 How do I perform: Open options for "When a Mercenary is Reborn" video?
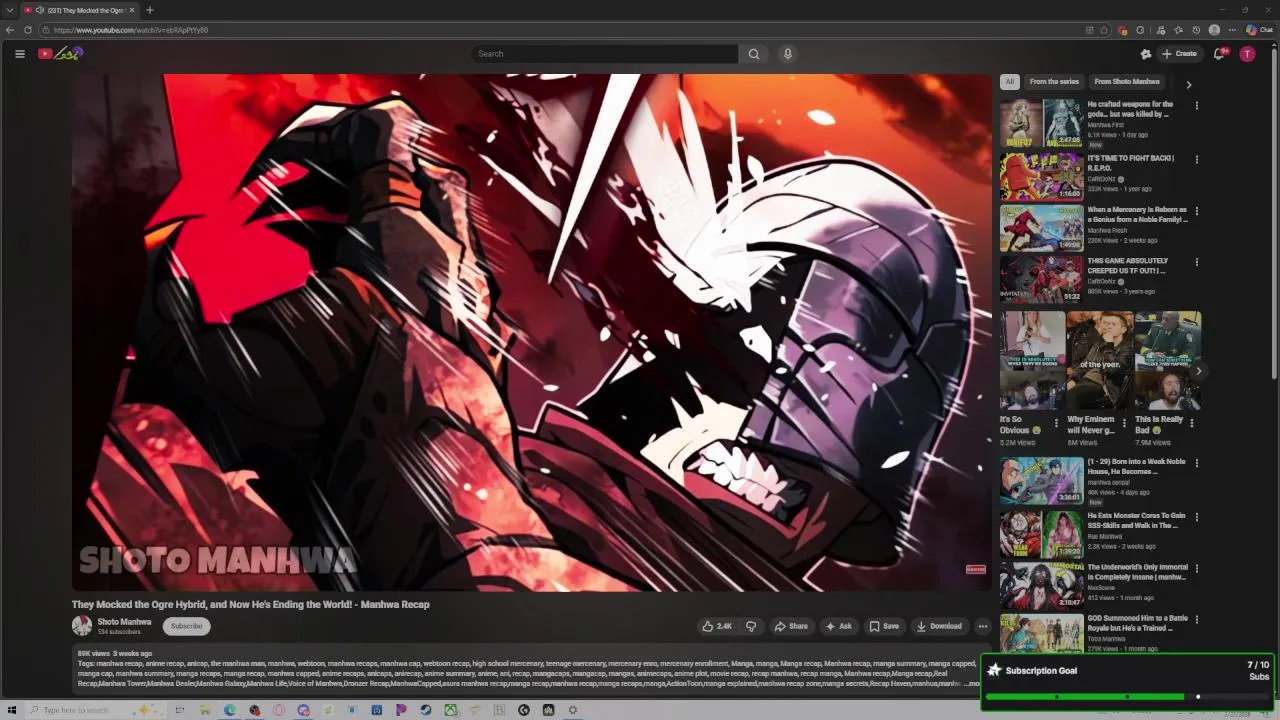1196,211
